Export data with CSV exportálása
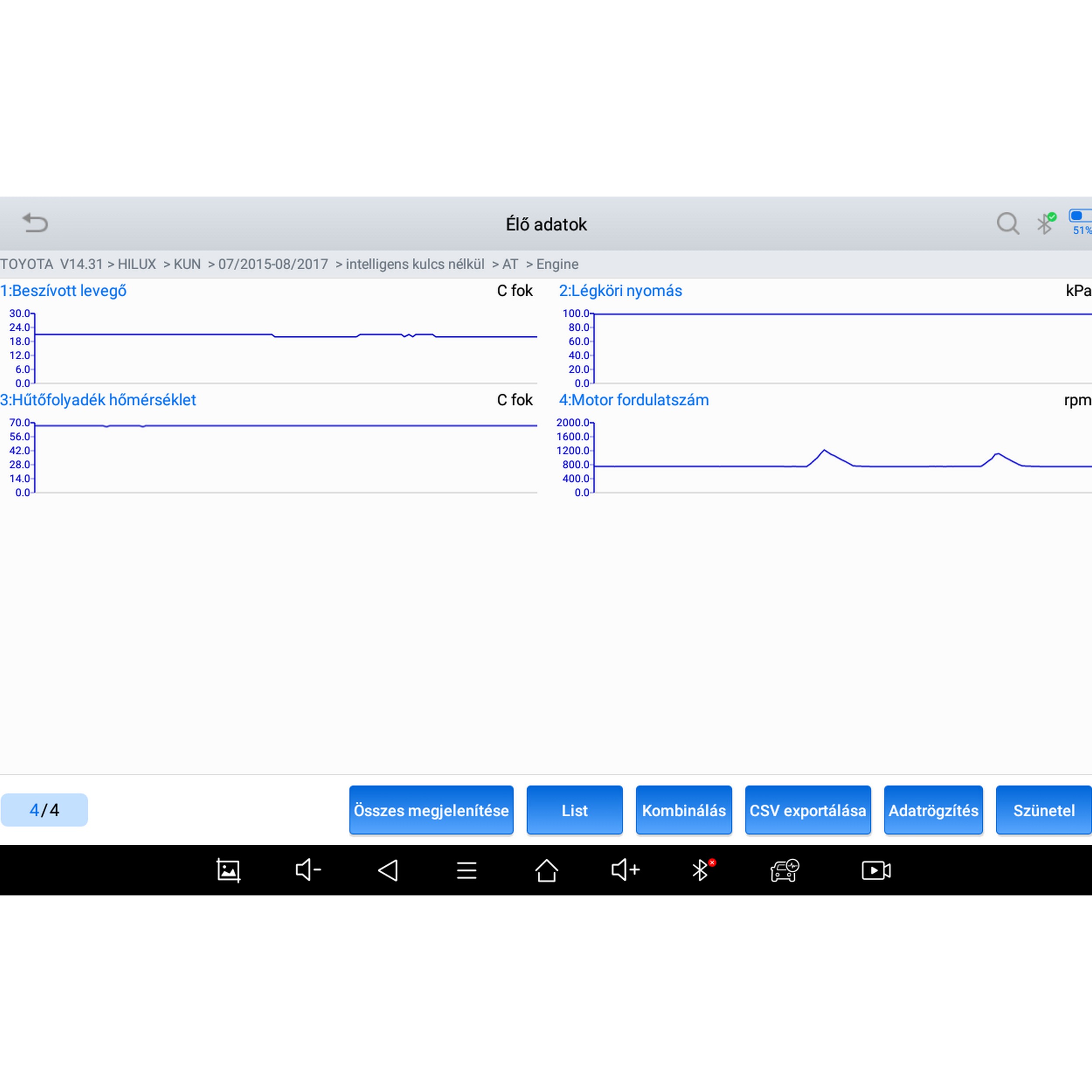This screenshot has height=1092, width=1092. [807, 810]
